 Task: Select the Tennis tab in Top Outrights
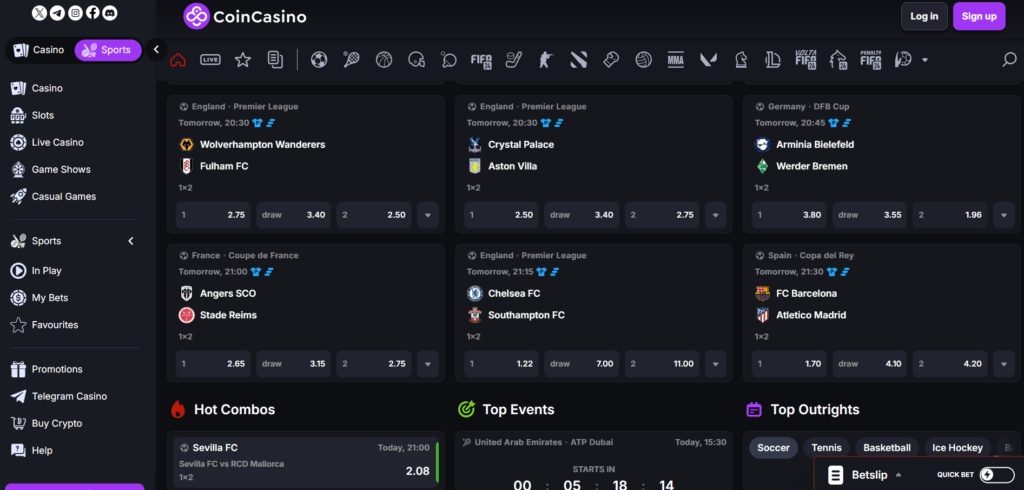click(827, 448)
